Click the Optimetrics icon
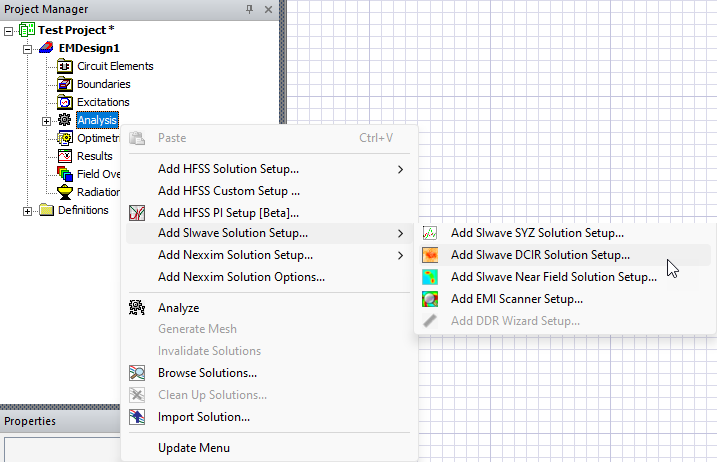717x462 pixels. click(64, 138)
